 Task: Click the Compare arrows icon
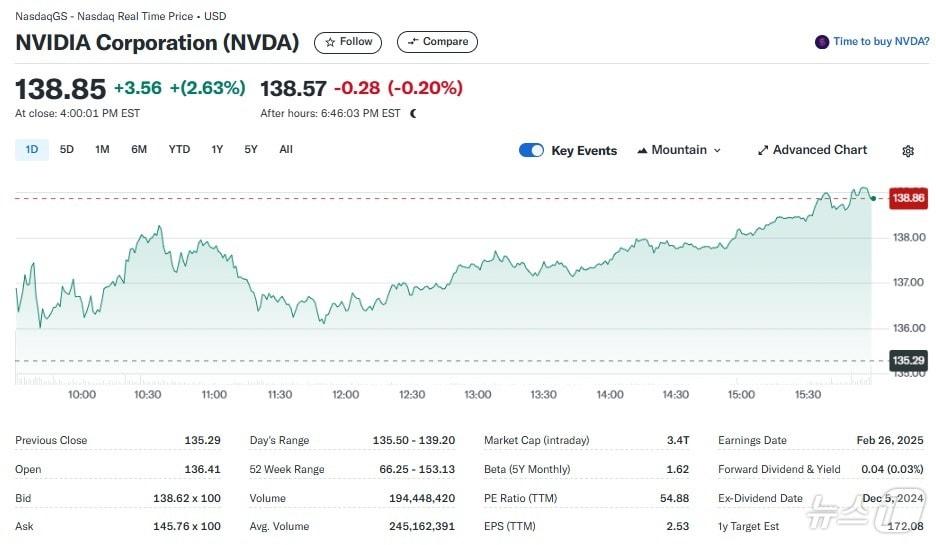tap(412, 42)
